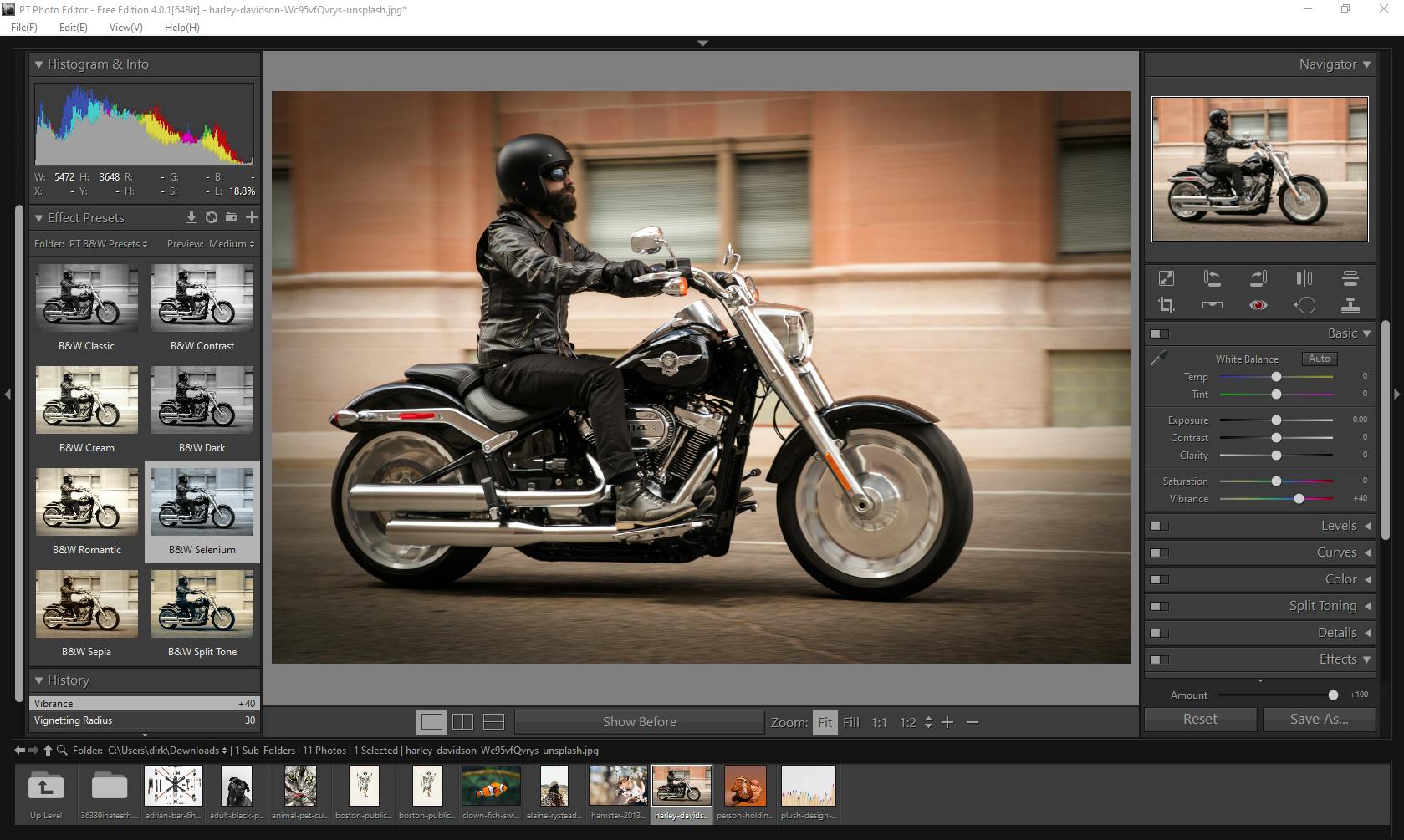Collapse the Histogram & Info panel
Viewport: 1404px width, 840px height.
tap(38, 64)
